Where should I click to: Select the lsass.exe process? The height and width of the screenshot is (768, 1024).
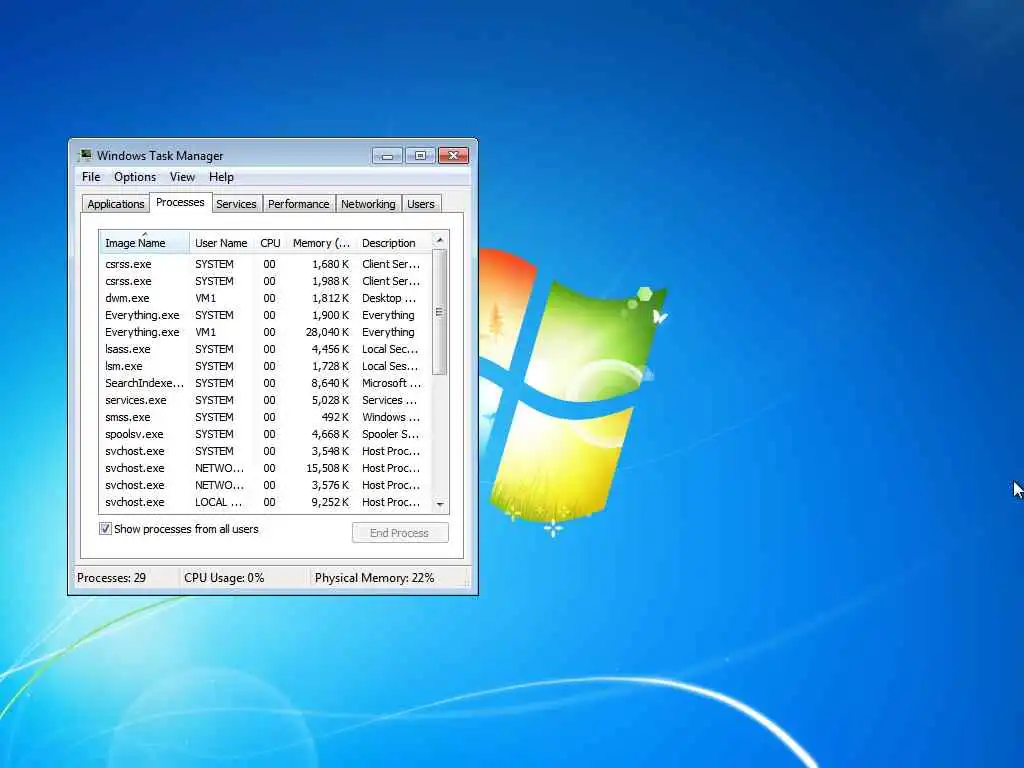click(x=265, y=349)
